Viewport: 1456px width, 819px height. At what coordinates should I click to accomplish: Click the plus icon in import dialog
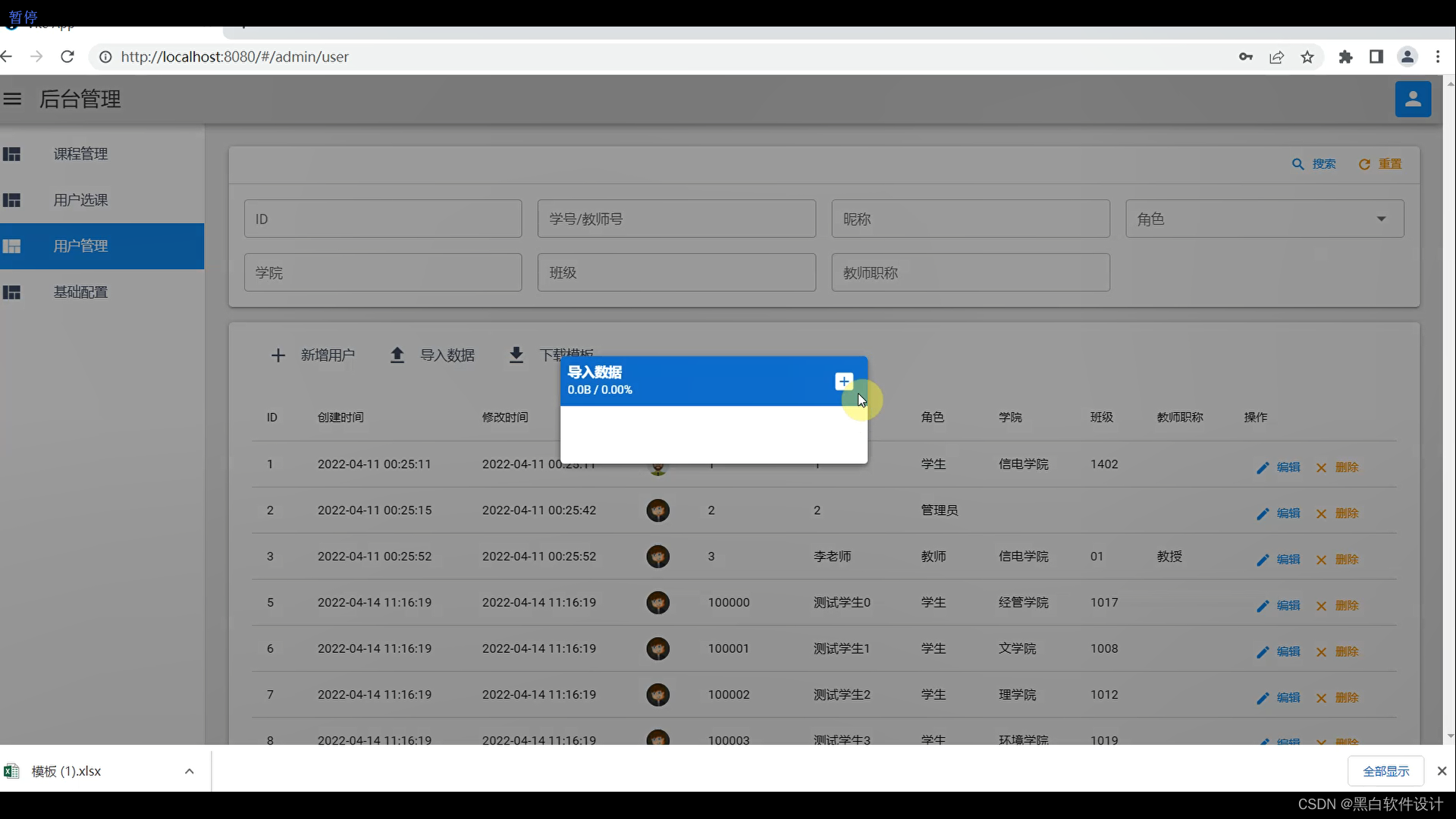[x=843, y=381]
